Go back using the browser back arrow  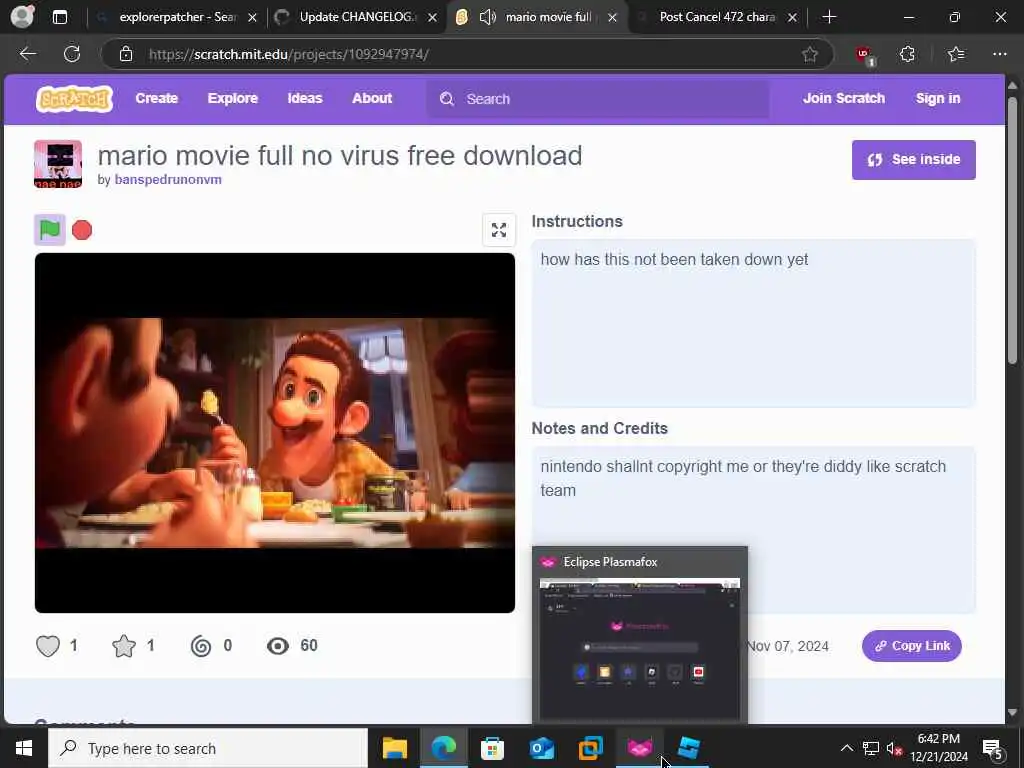click(x=27, y=54)
